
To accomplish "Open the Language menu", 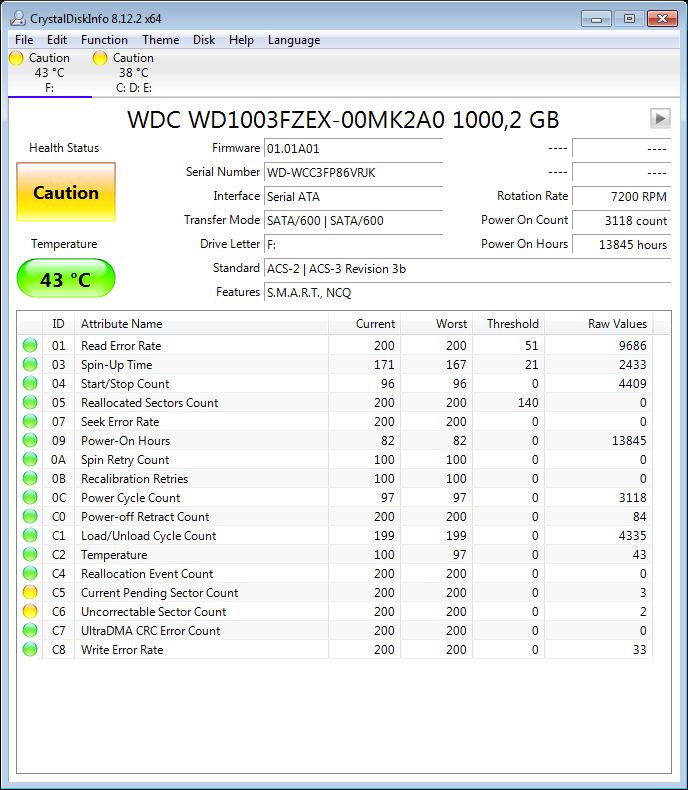I will point(293,40).
